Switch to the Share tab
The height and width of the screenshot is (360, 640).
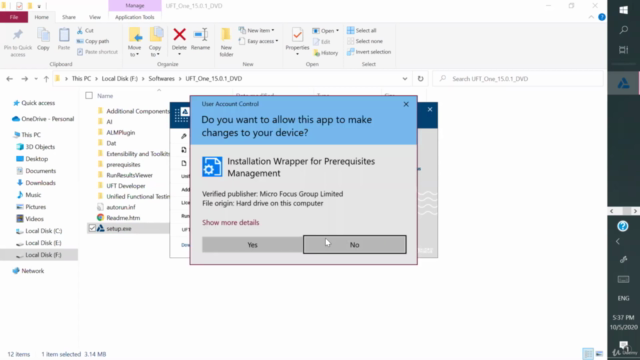pyautogui.click(x=69, y=17)
